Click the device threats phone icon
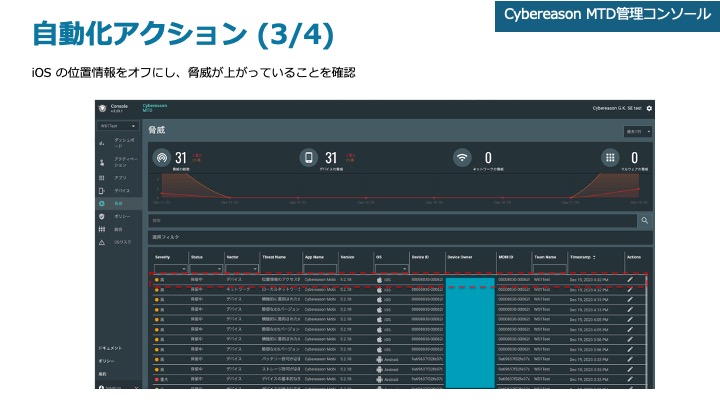Image resolution: width=720 pixels, height=405 pixels. coord(309,158)
